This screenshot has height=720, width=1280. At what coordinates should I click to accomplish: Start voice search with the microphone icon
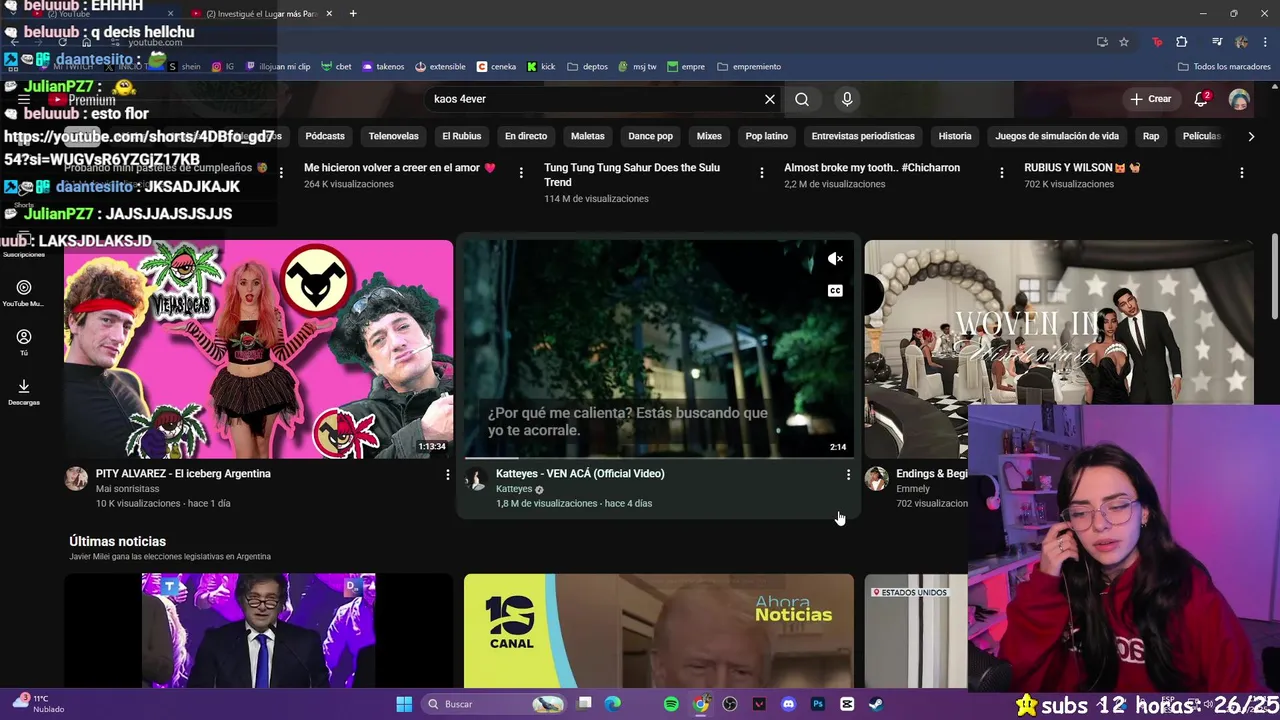pos(847,99)
